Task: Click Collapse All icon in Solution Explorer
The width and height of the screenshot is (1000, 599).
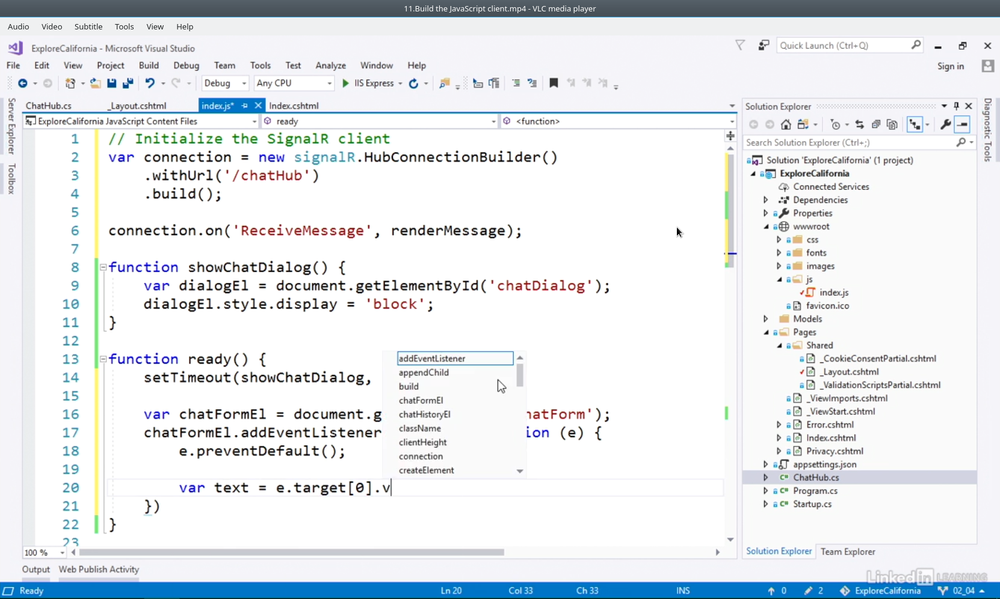Action: 875,125
